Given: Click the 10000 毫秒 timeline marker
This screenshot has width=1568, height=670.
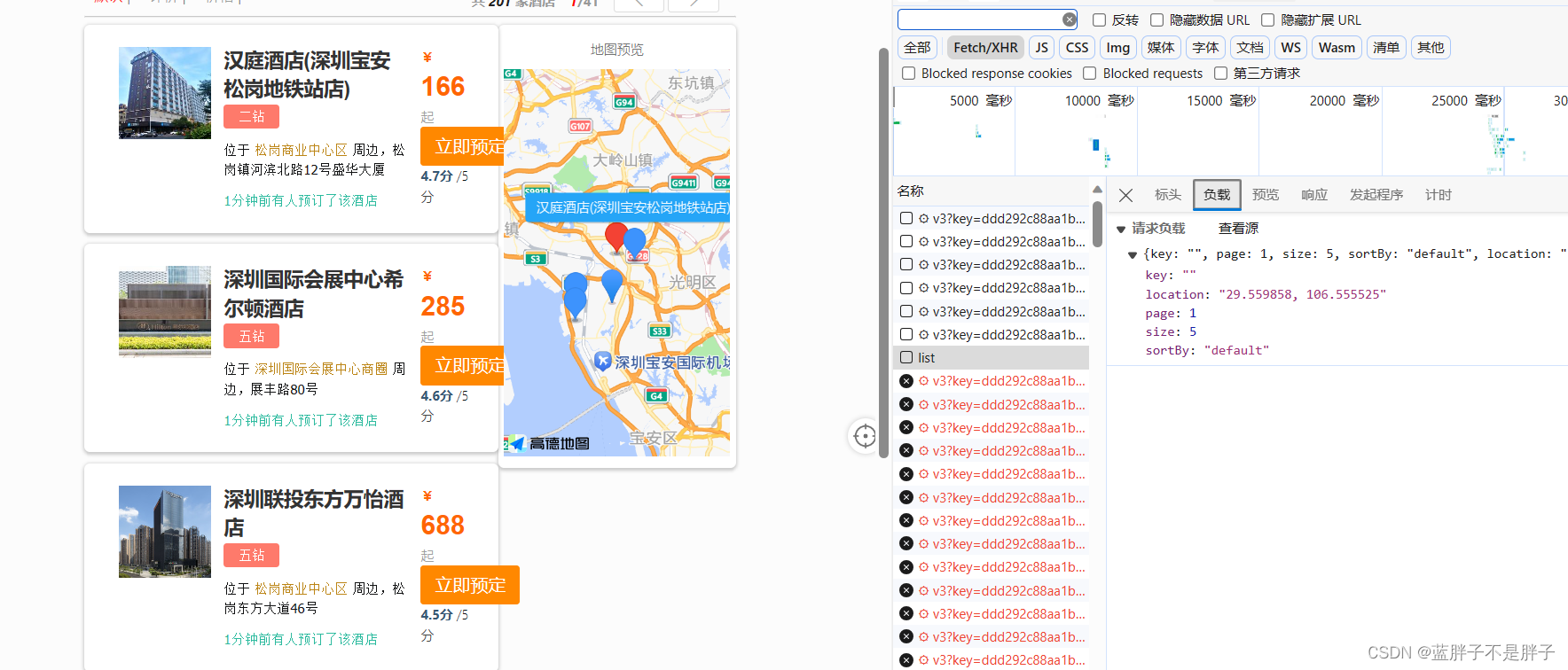Looking at the screenshot, I should coord(1100,101).
